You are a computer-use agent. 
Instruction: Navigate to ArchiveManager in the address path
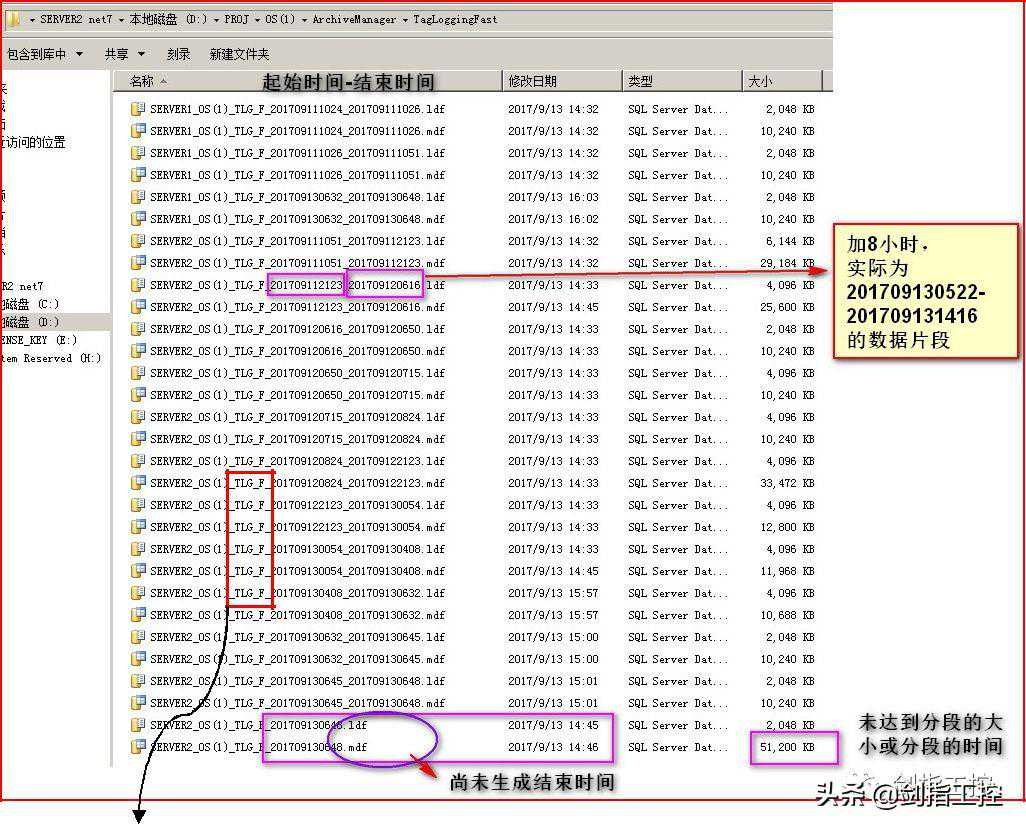coord(357,19)
